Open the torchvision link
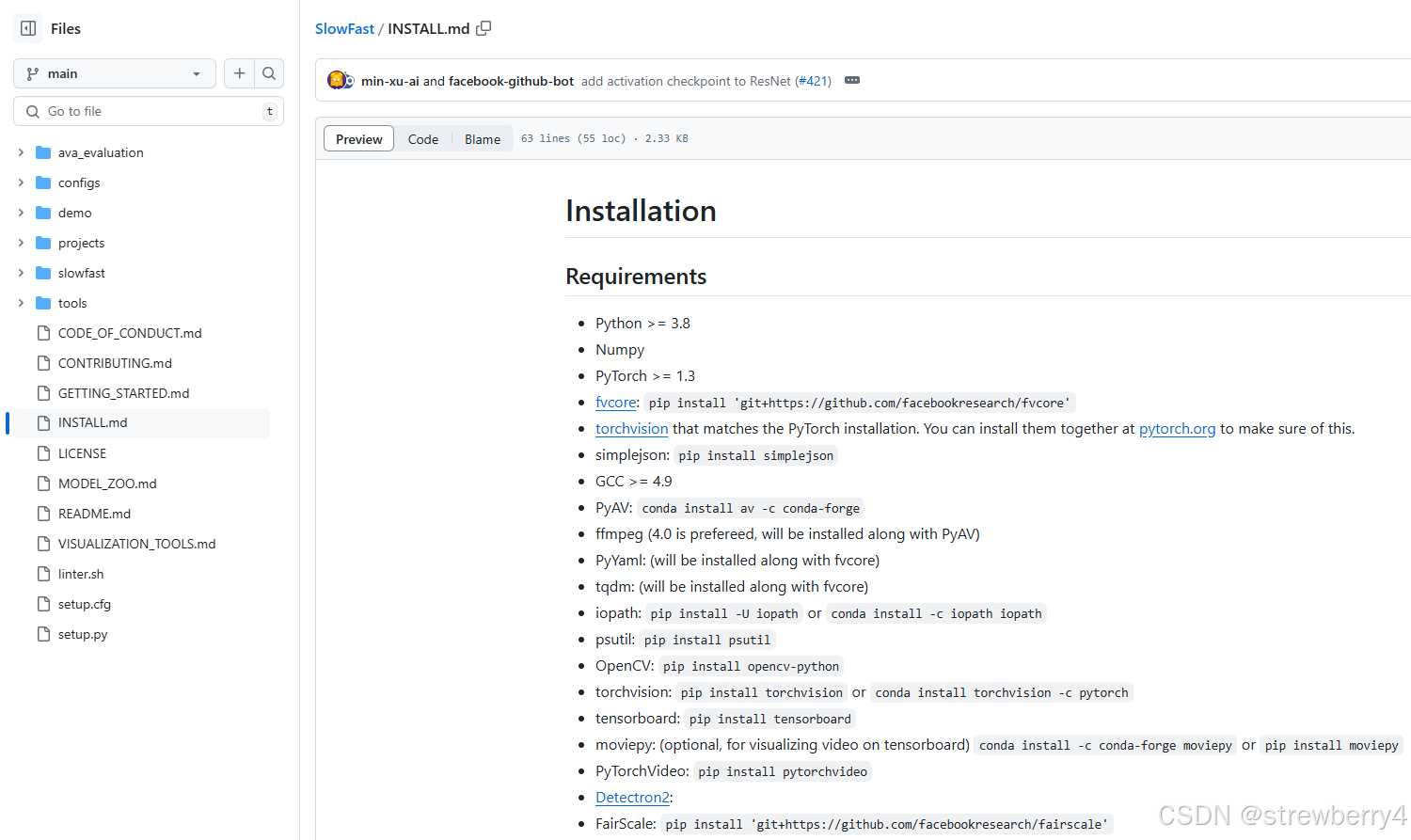This screenshot has height=840, width=1411. (631, 428)
